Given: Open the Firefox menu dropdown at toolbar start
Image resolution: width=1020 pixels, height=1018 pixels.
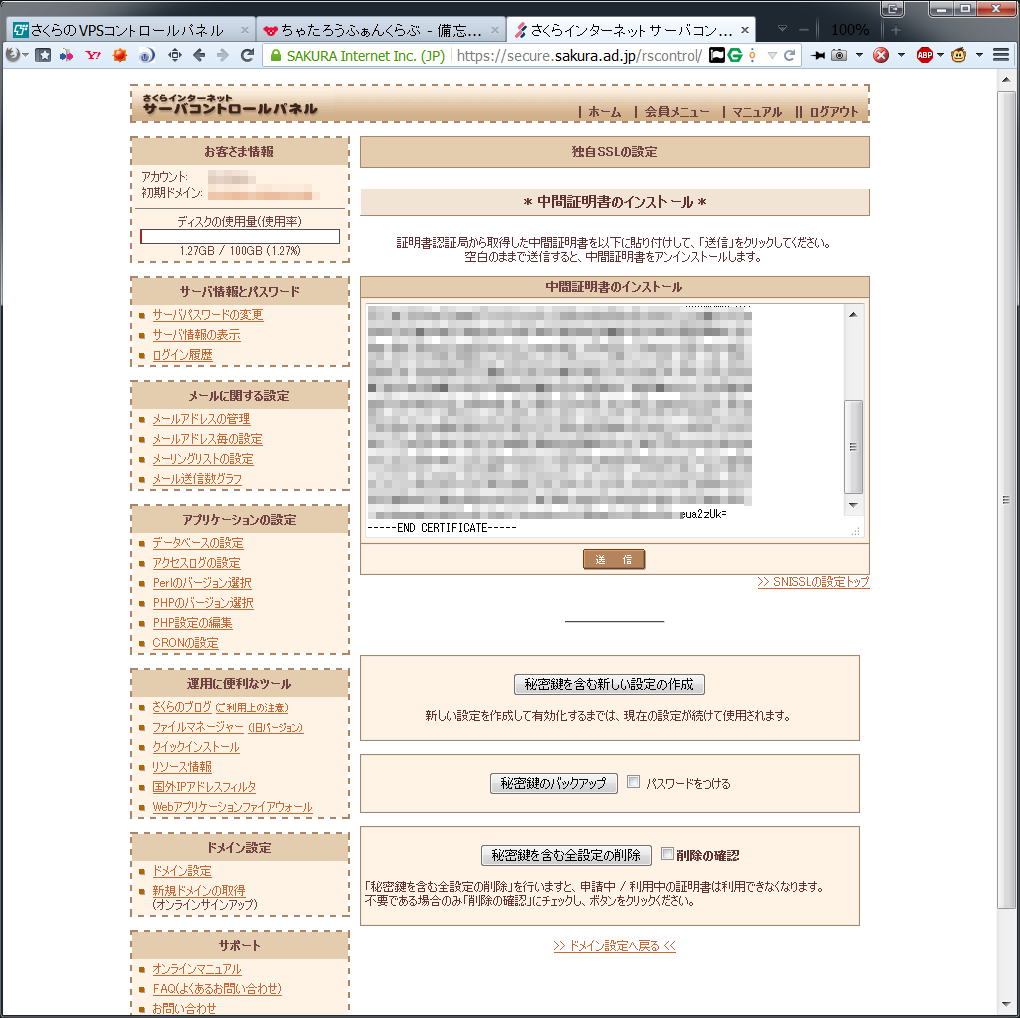Looking at the screenshot, I should [17, 55].
